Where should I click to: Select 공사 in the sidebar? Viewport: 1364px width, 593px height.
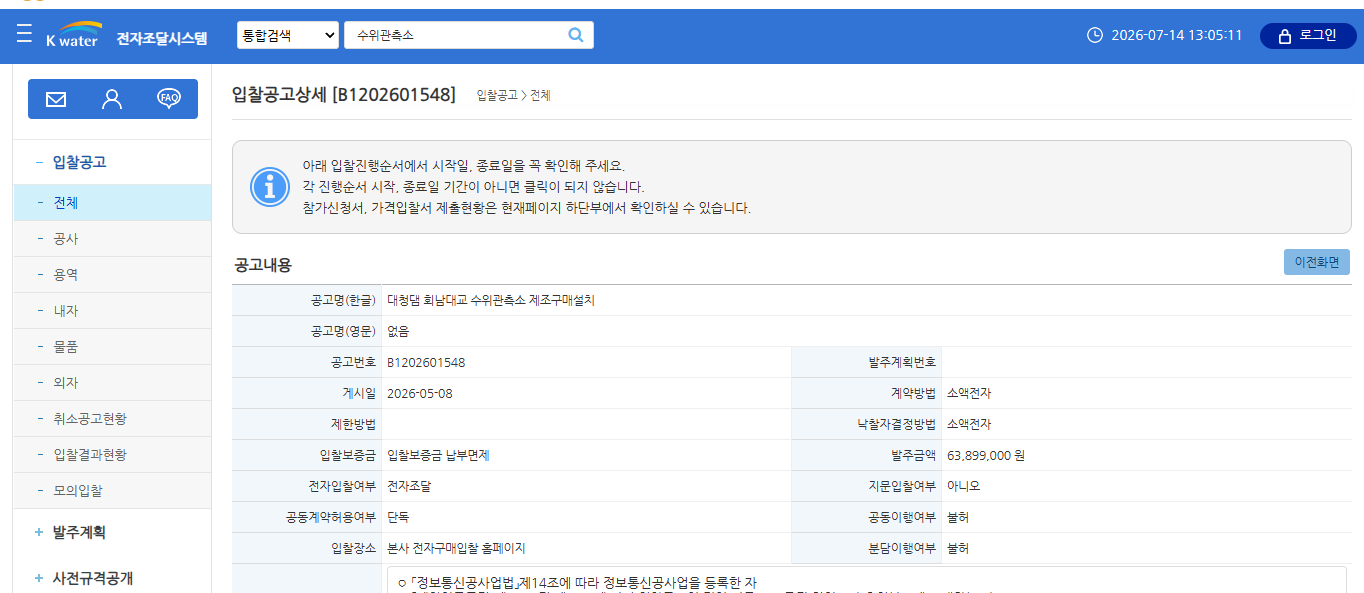click(x=112, y=239)
